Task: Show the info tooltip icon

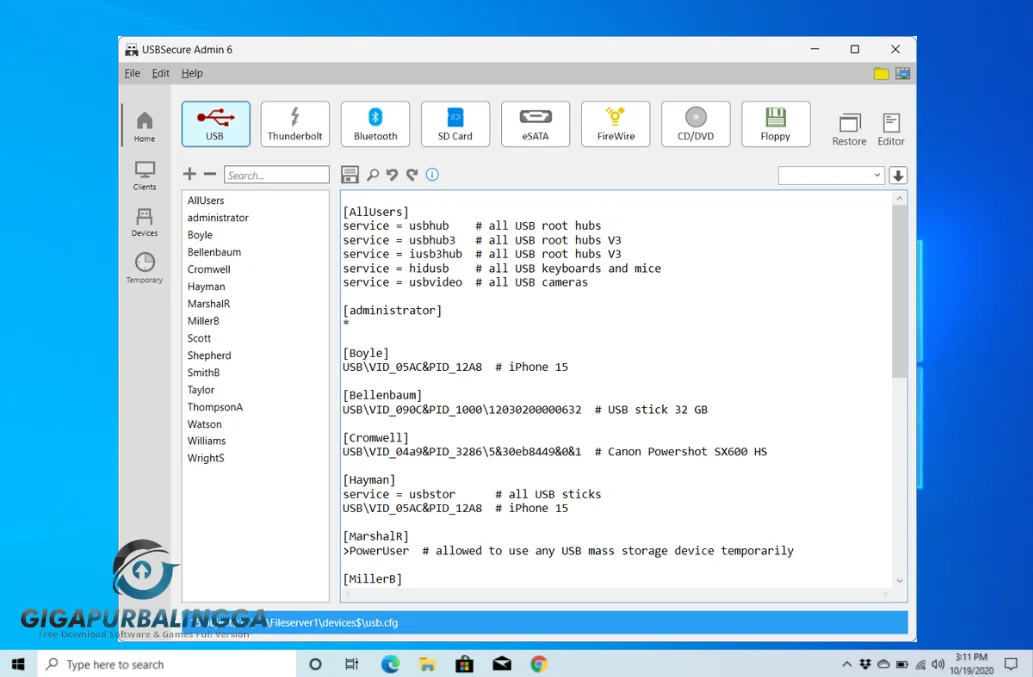Action: point(430,174)
